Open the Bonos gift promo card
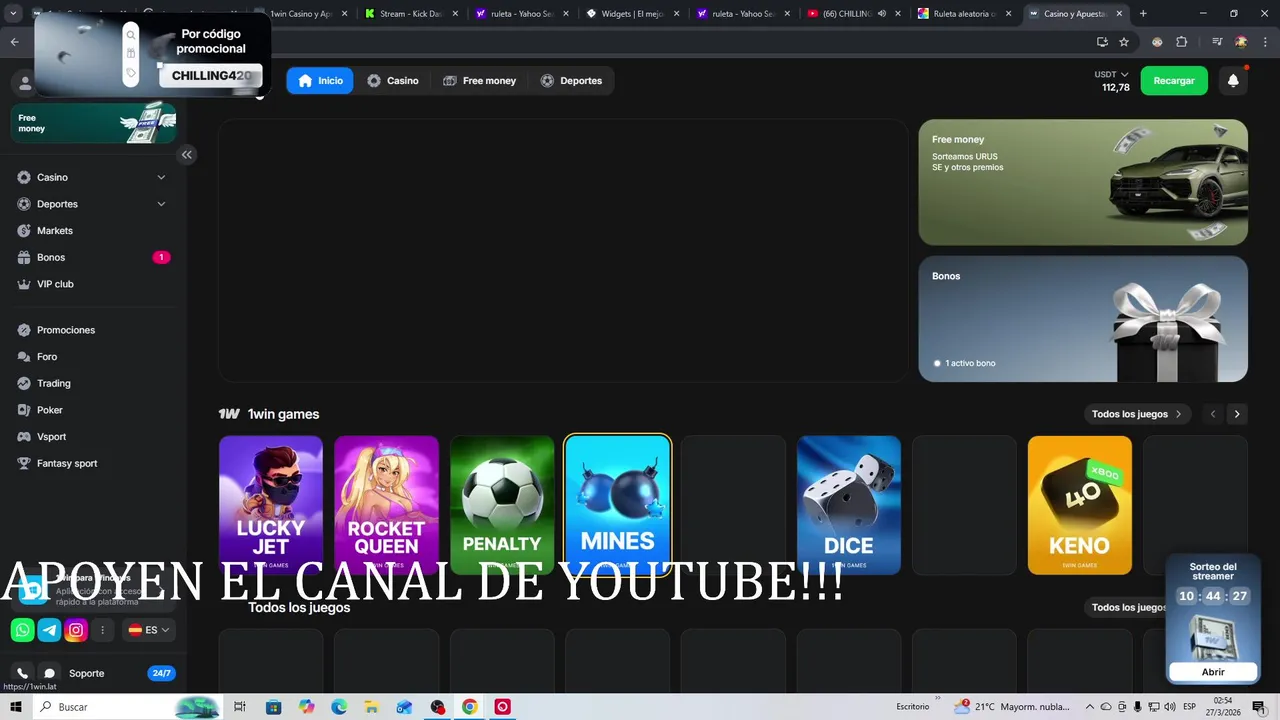 point(1083,319)
